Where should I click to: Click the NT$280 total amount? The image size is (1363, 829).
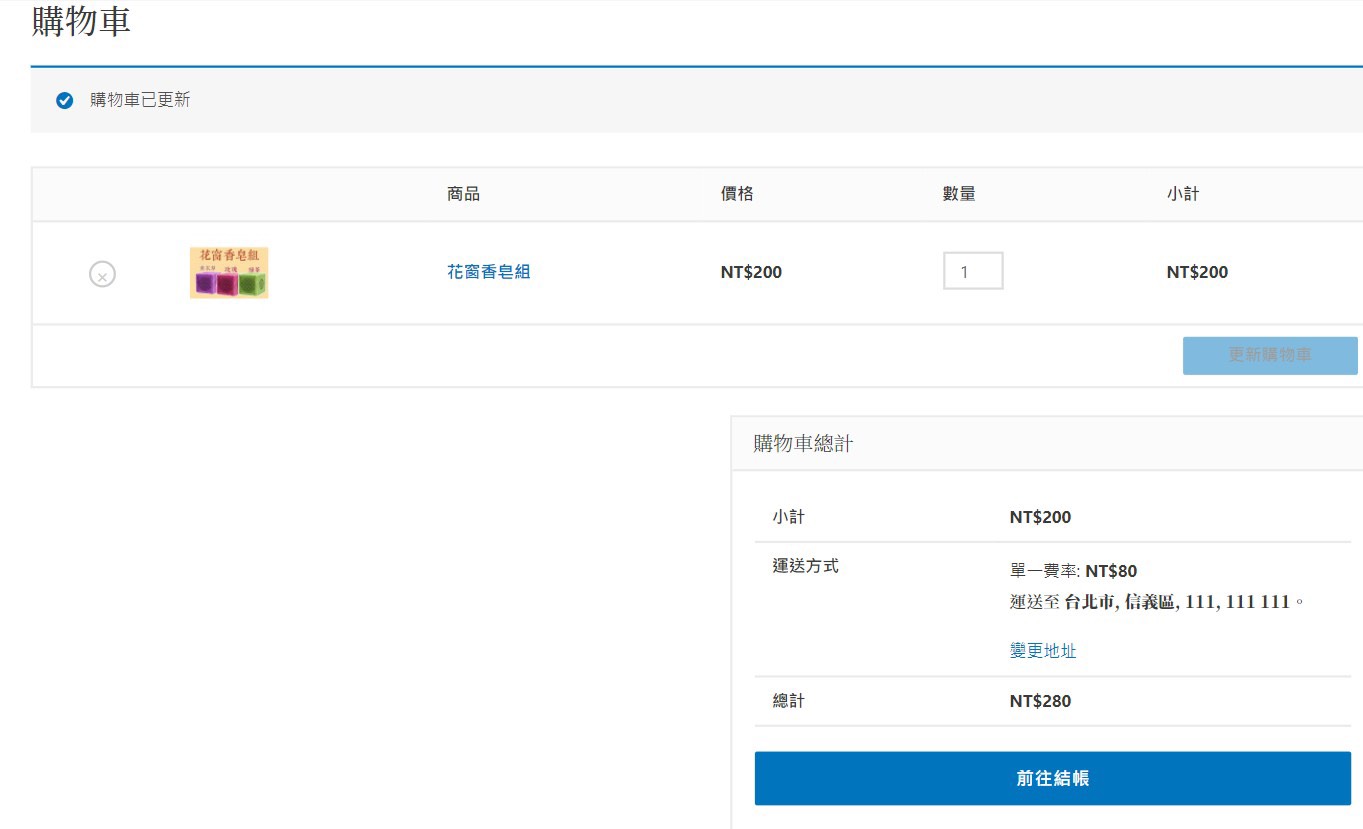coord(1040,702)
